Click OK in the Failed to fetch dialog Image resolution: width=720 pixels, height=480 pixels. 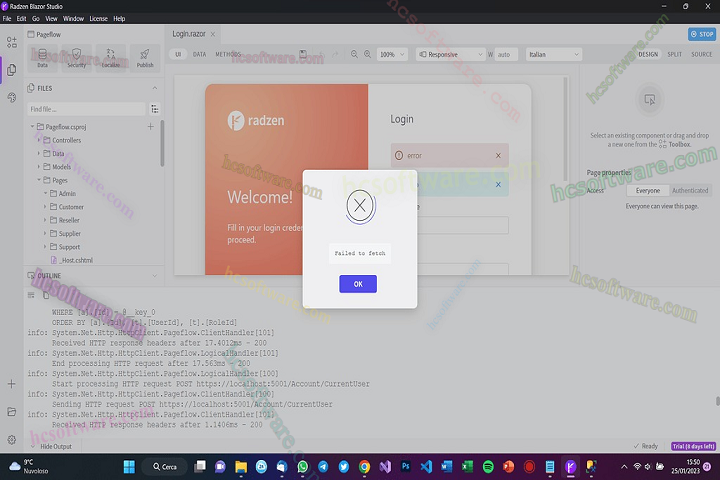pyautogui.click(x=358, y=284)
